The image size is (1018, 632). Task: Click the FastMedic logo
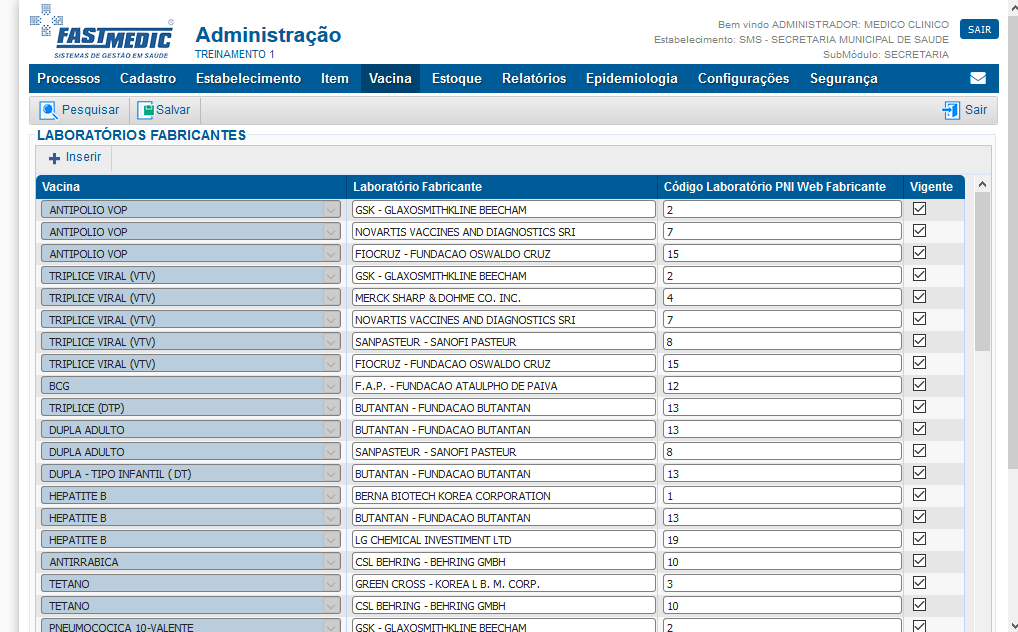[102, 32]
